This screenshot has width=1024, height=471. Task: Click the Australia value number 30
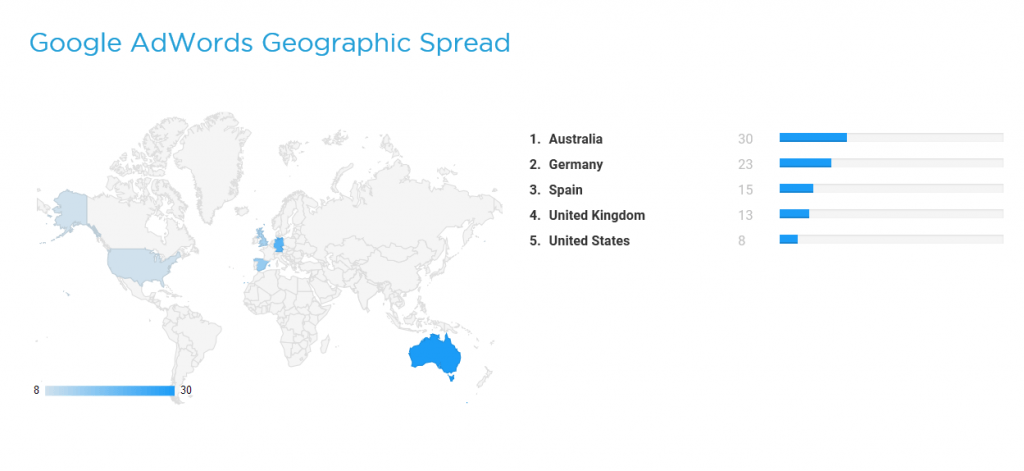[745, 139]
